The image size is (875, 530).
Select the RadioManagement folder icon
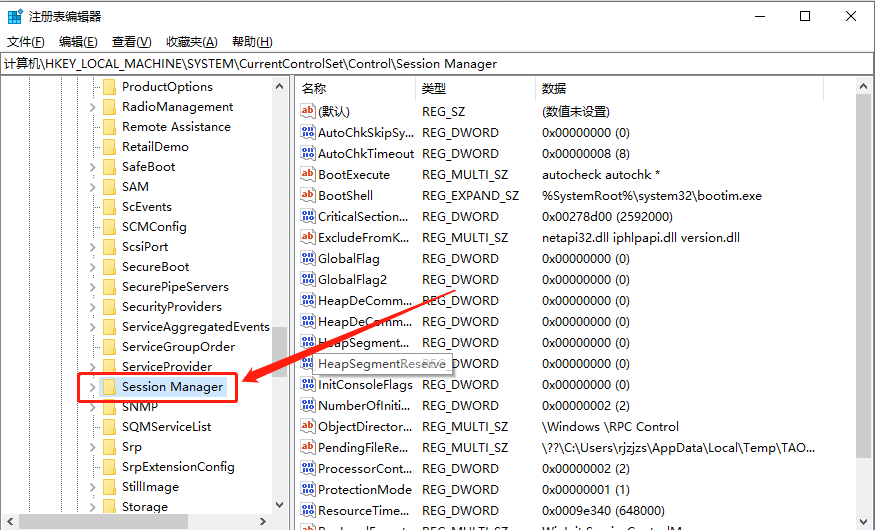pos(109,107)
